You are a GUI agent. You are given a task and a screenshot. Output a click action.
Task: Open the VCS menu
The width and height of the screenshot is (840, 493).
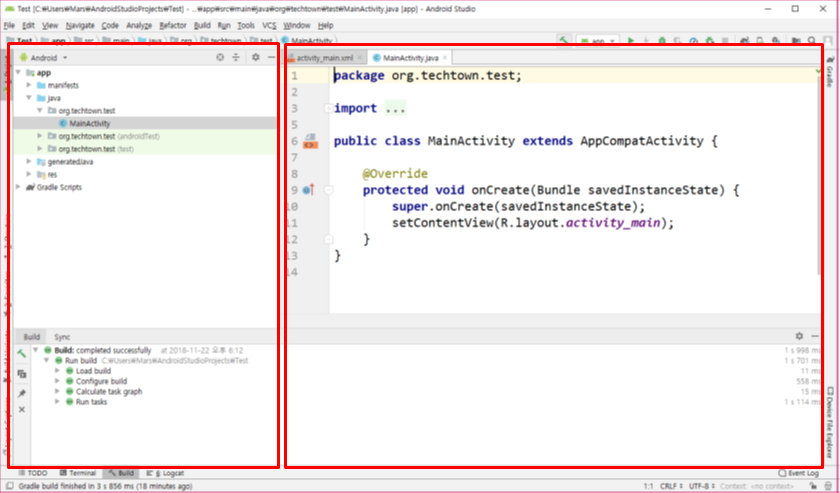coord(269,25)
